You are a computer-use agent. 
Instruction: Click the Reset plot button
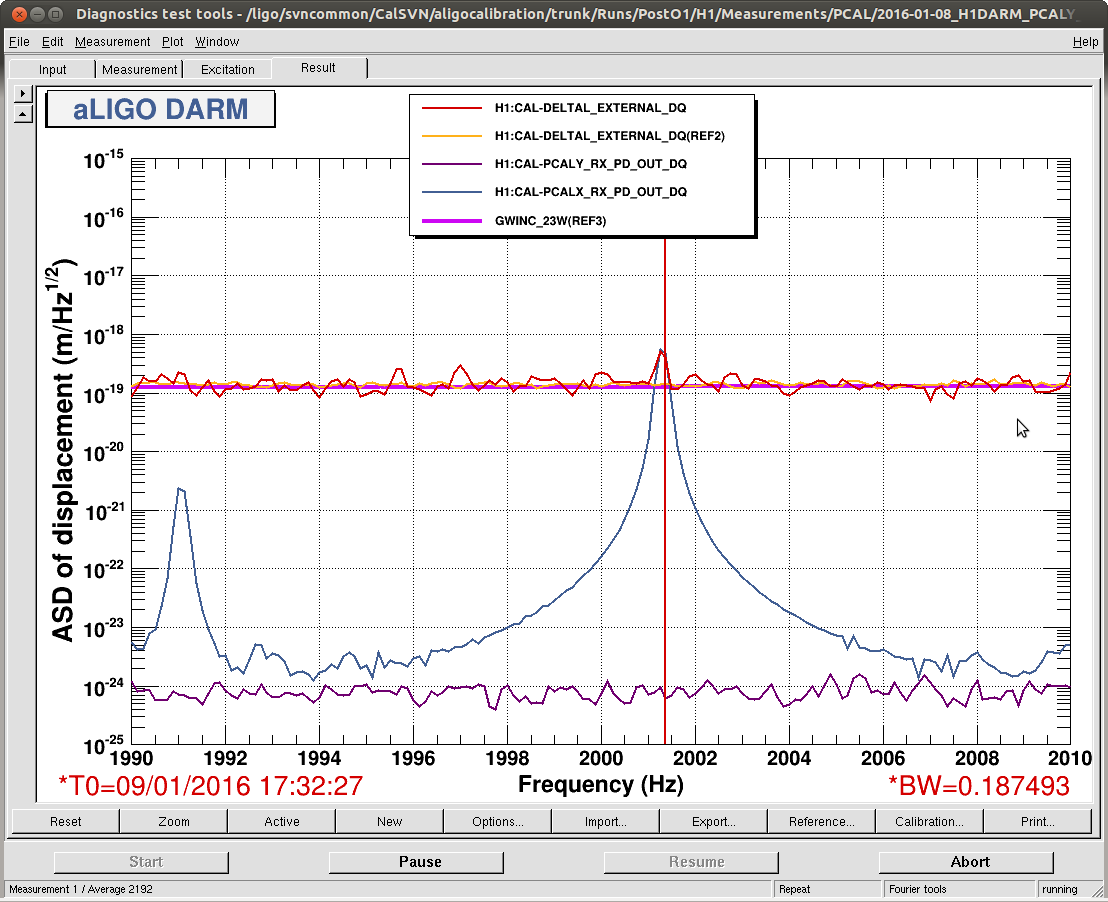pyautogui.click(x=65, y=822)
